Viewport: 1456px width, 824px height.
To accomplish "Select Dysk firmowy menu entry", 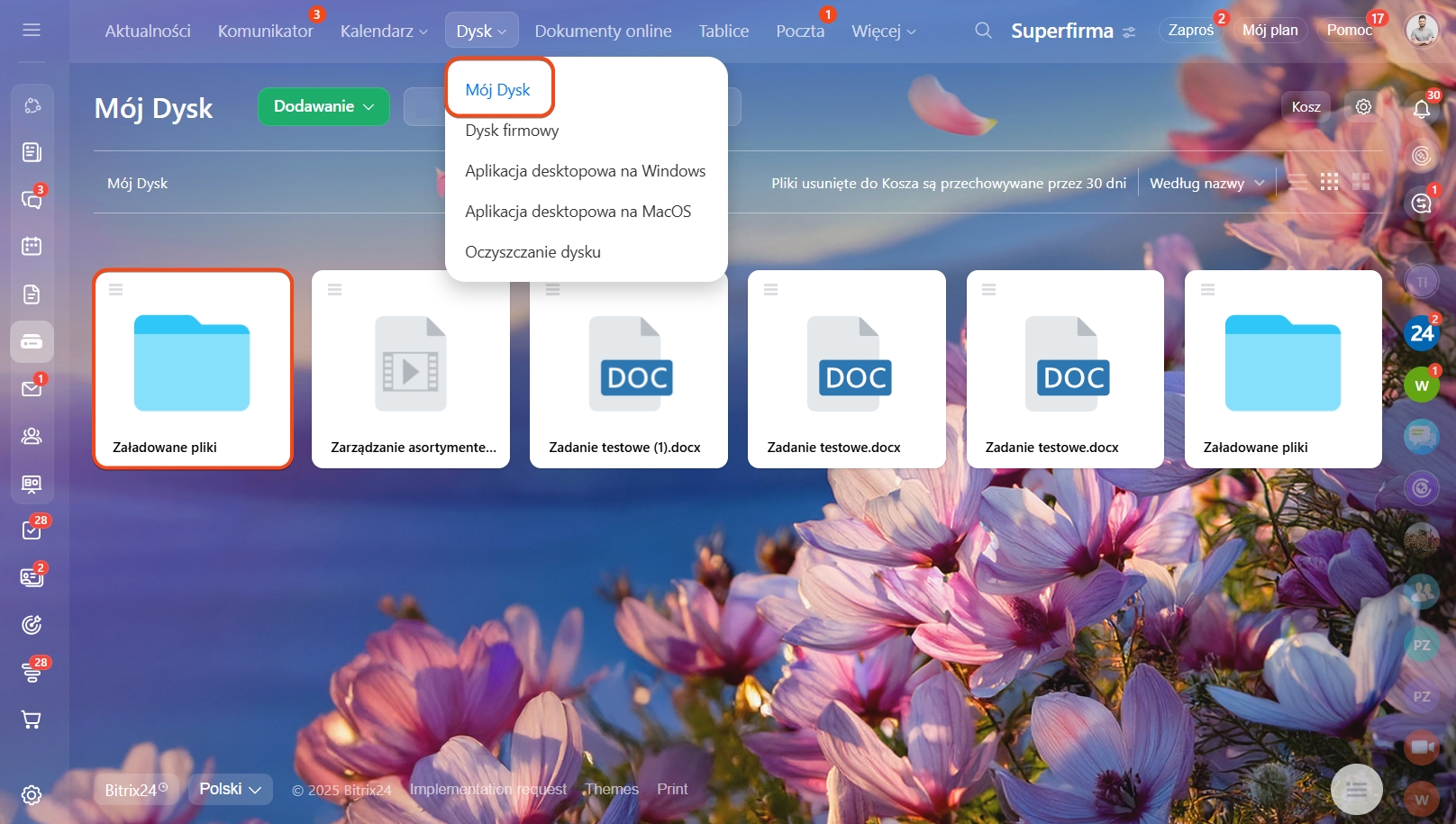I will point(512,130).
